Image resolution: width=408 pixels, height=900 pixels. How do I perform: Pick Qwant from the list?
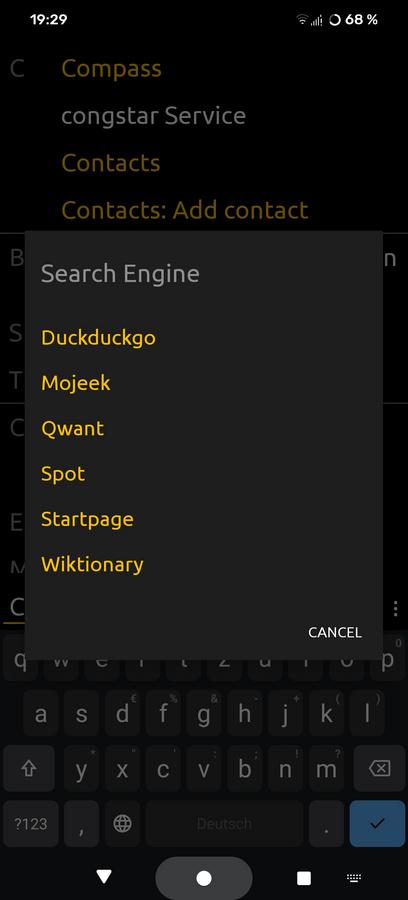pos(72,428)
